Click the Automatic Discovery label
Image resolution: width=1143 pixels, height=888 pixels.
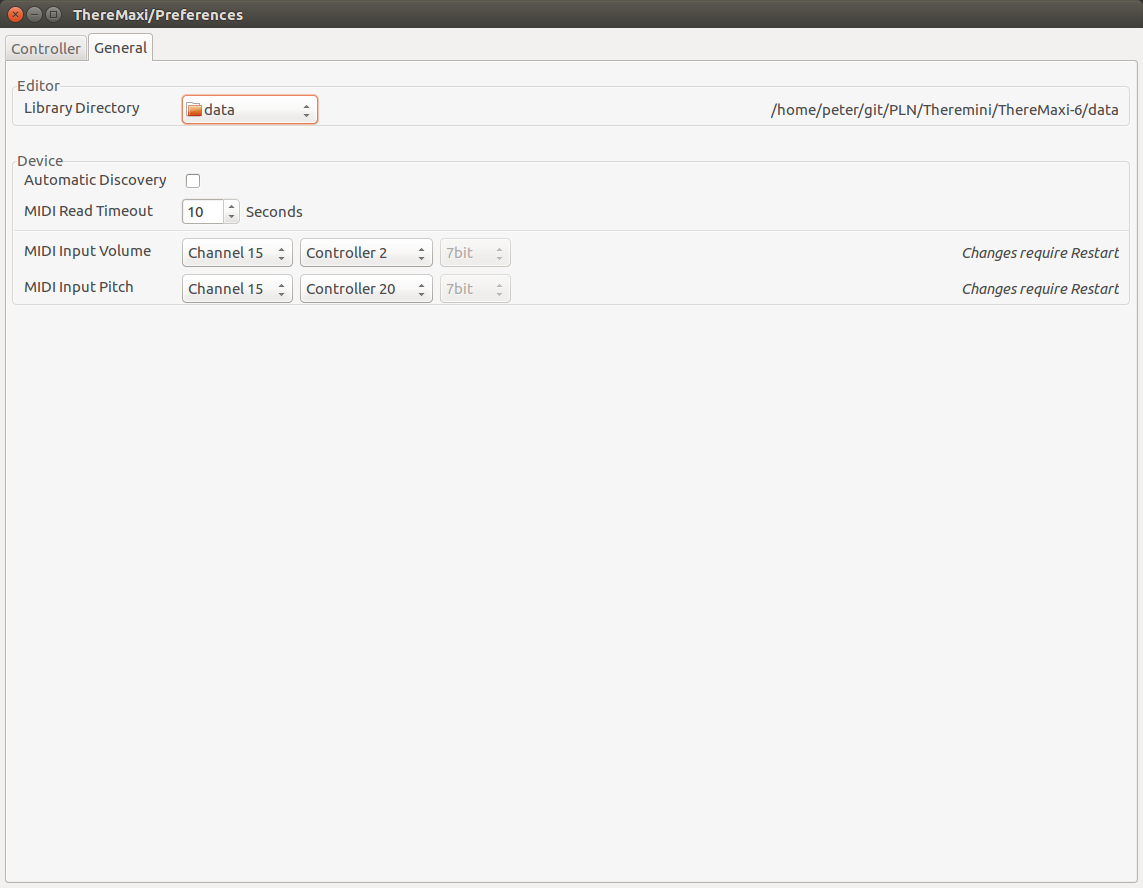click(95, 180)
